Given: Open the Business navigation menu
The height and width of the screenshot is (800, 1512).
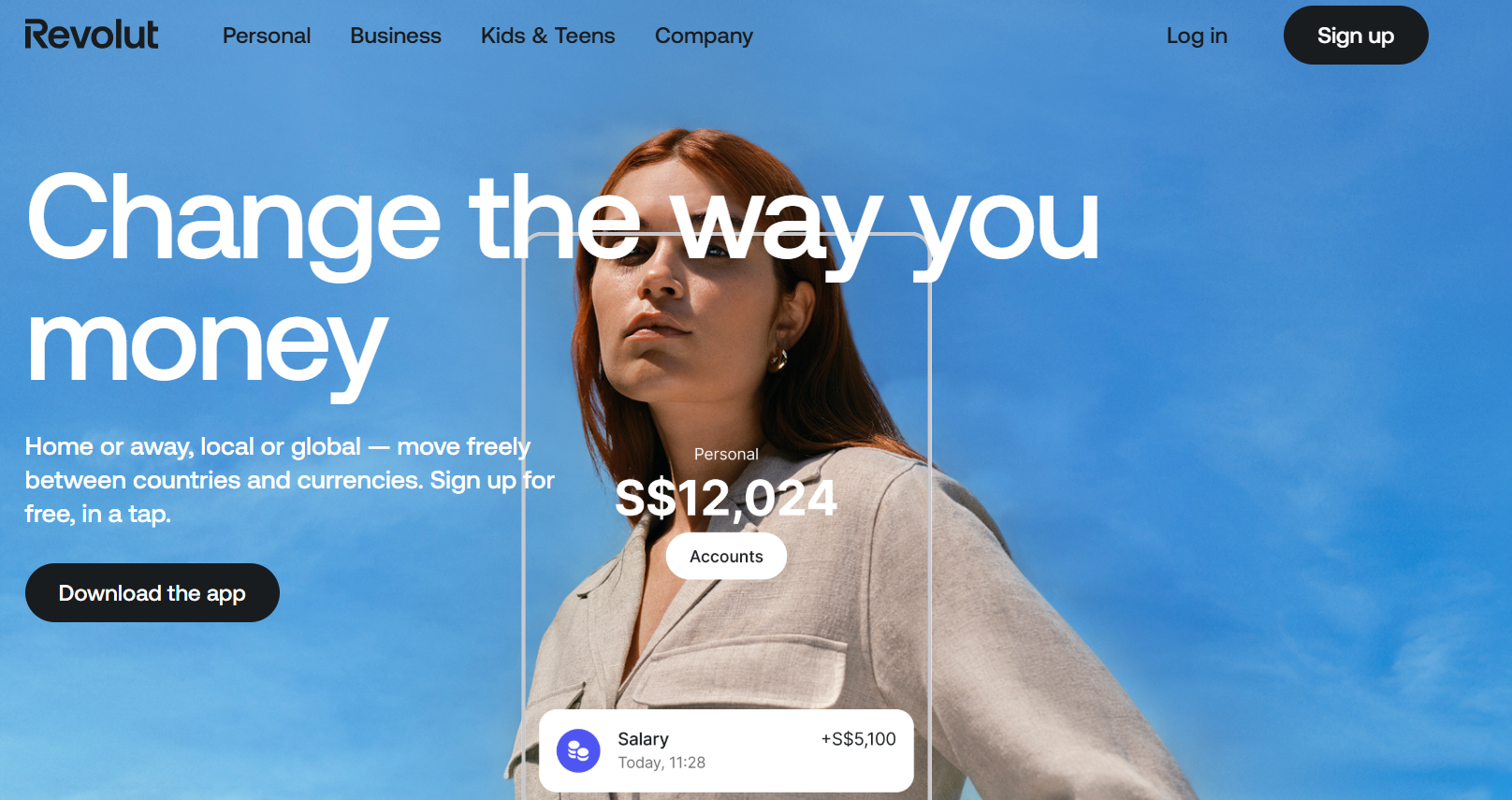Looking at the screenshot, I should 396,36.
